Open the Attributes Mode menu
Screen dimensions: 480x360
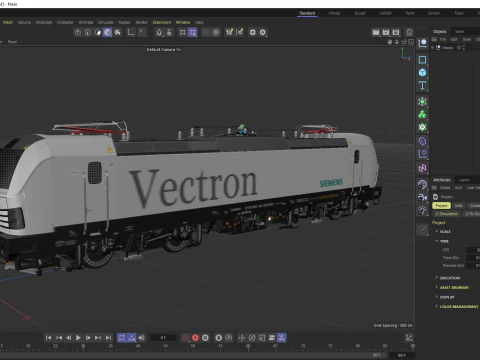tap(445, 188)
